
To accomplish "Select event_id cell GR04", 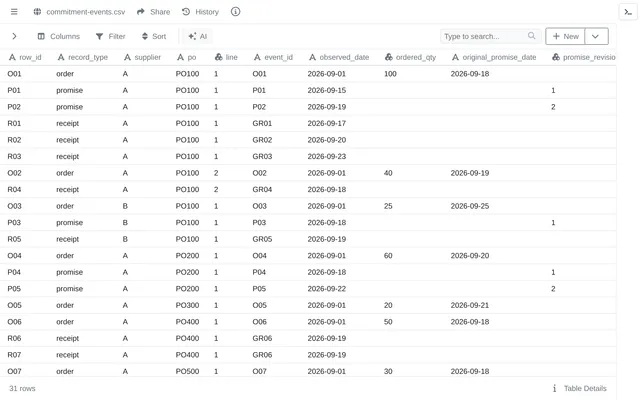I will (262, 189).
